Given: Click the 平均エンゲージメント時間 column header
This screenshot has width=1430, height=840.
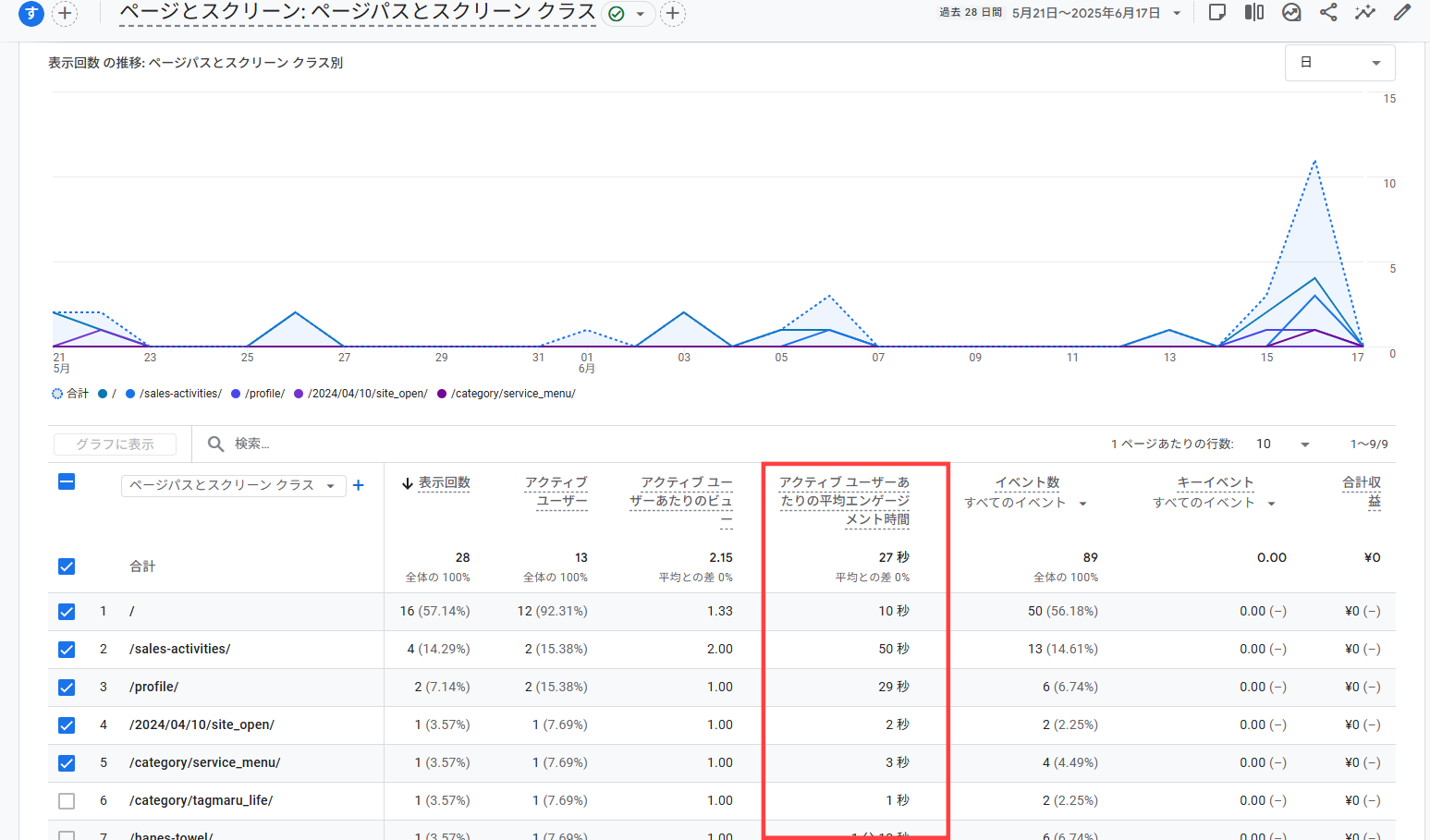Looking at the screenshot, I should click(845, 501).
